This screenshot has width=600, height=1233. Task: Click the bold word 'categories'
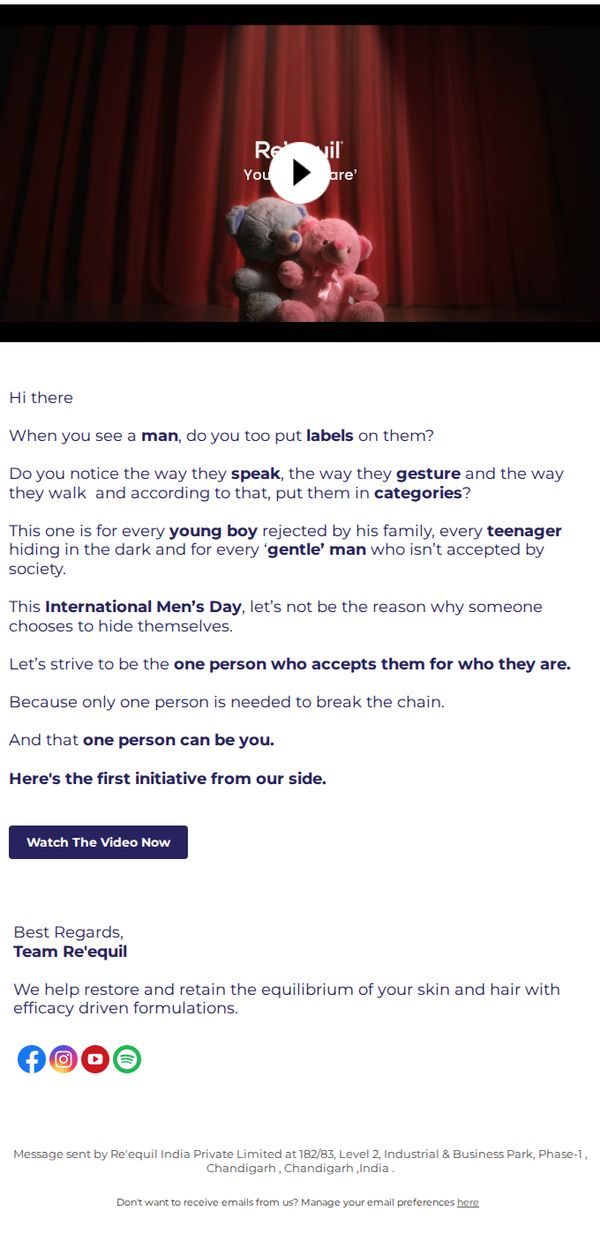418,493
